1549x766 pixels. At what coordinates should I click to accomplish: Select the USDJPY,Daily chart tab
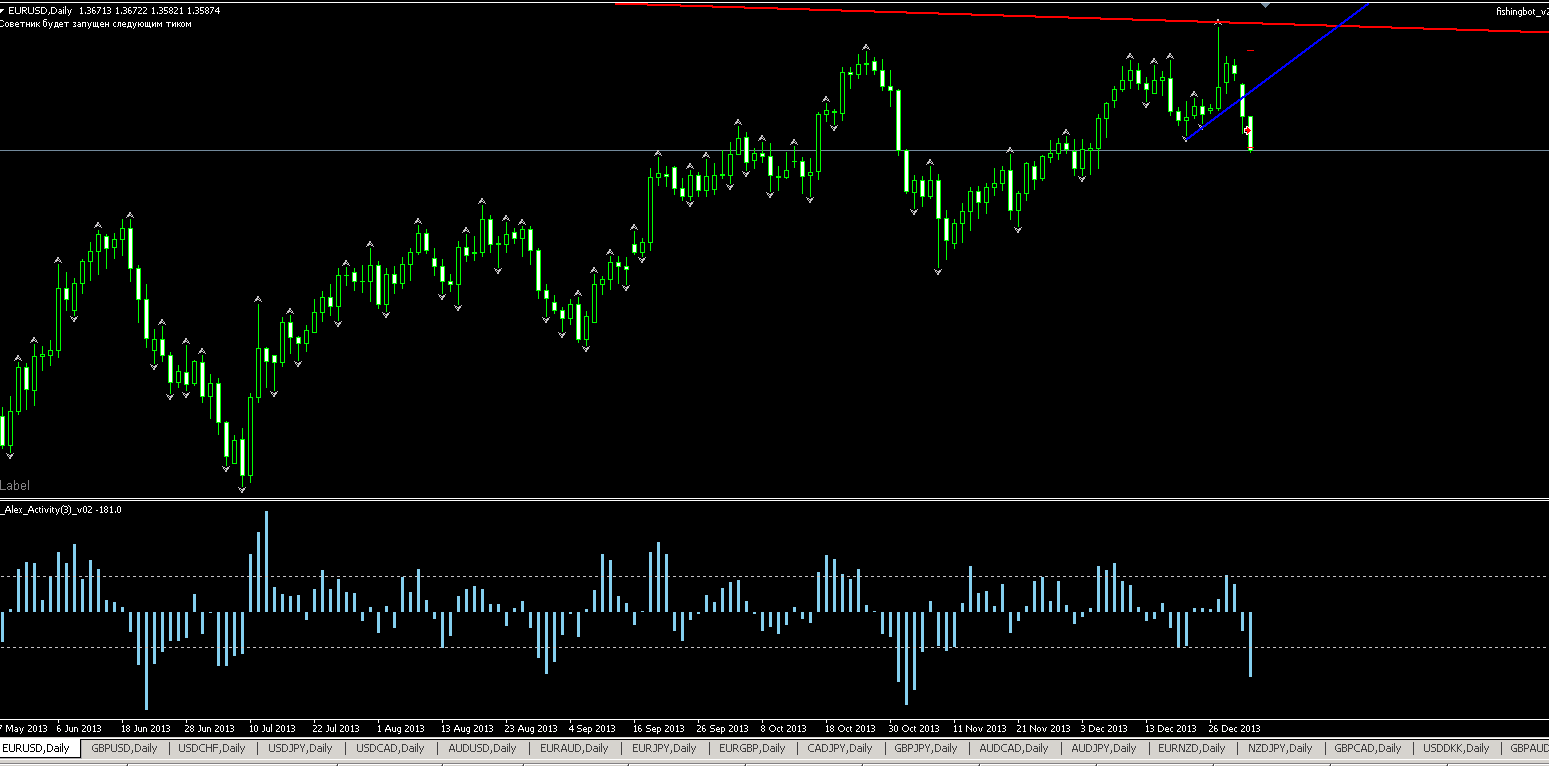tap(300, 748)
